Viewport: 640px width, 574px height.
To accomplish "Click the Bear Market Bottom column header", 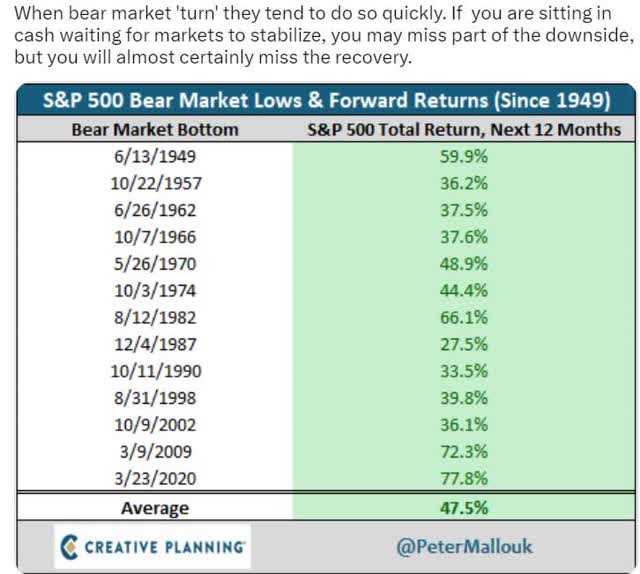I will [153, 130].
